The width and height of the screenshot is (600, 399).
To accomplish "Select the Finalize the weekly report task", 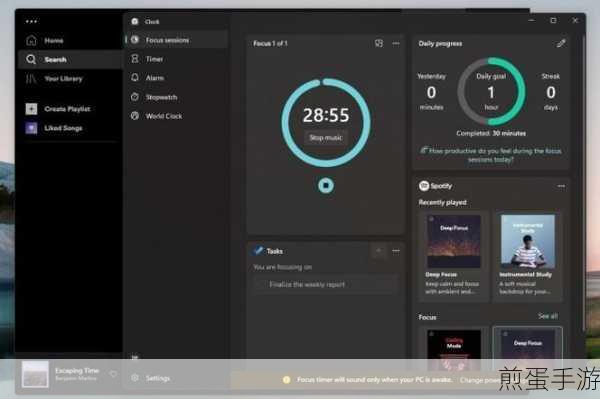I will [x=326, y=285].
